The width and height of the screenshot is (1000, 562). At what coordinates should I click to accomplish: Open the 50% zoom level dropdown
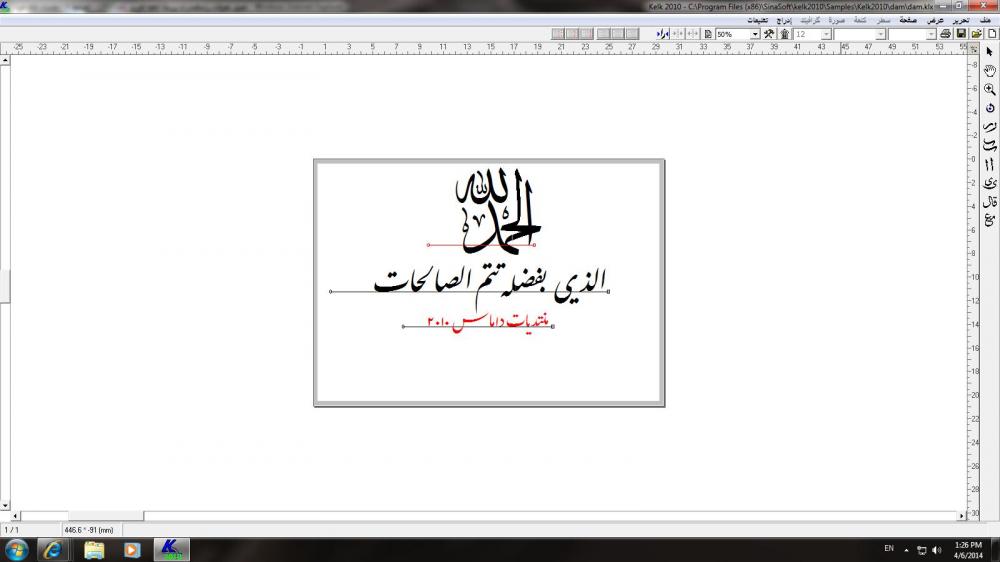(x=755, y=34)
